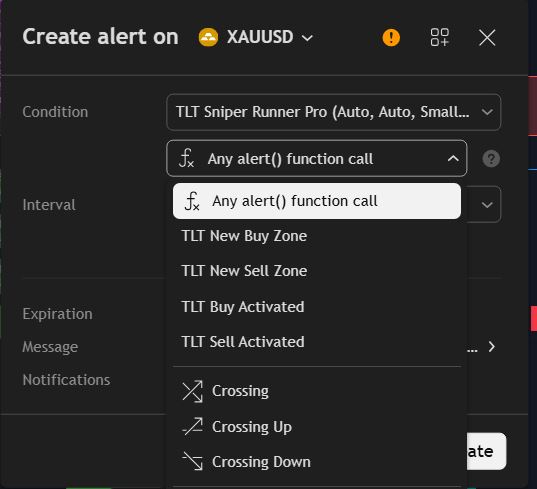The image size is (537, 489).
Task: Open the XAUUSD symbol selector
Action: pyautogui.click(x=256, y=37)
